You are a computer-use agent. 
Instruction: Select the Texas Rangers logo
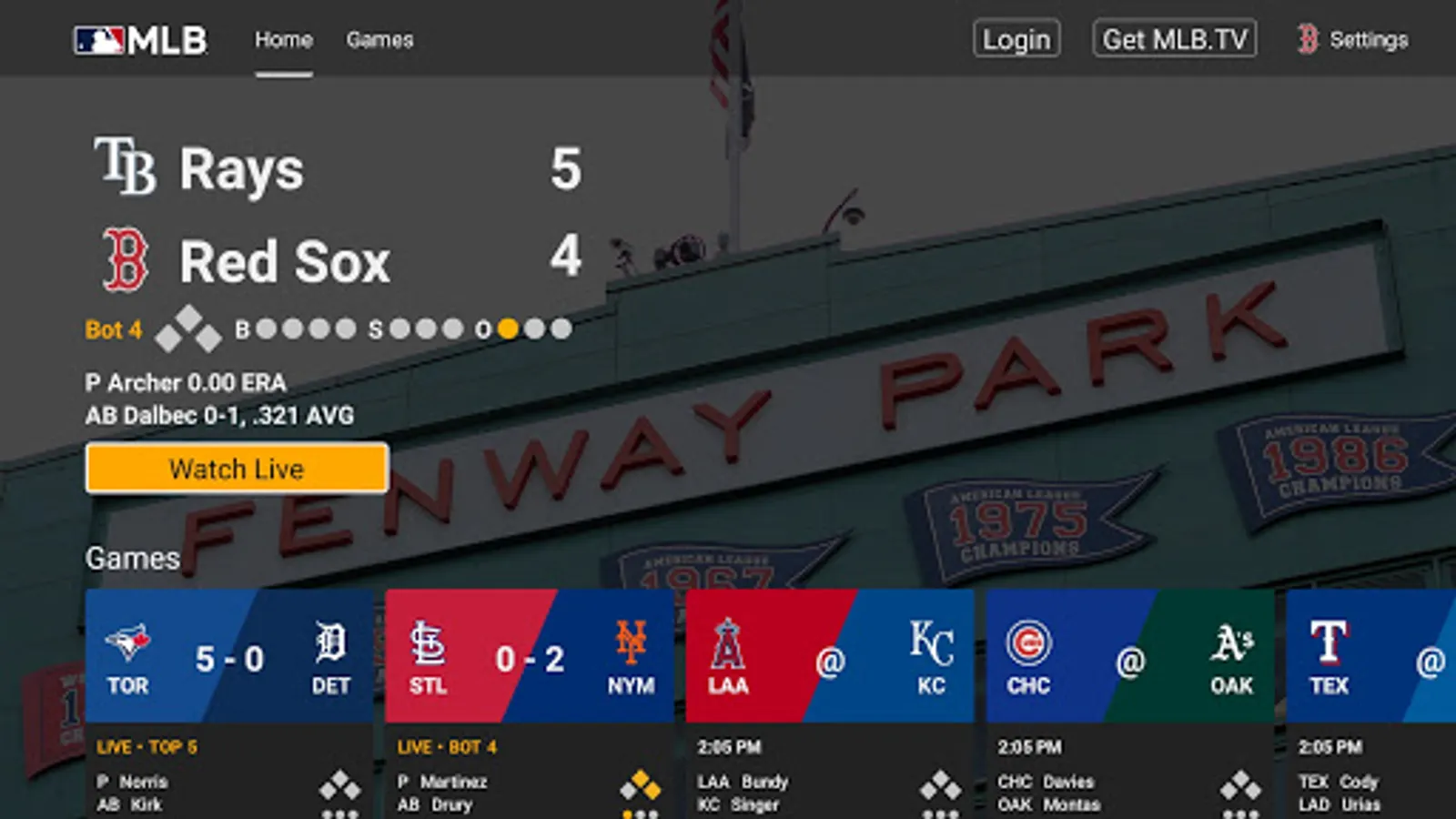1329,642
